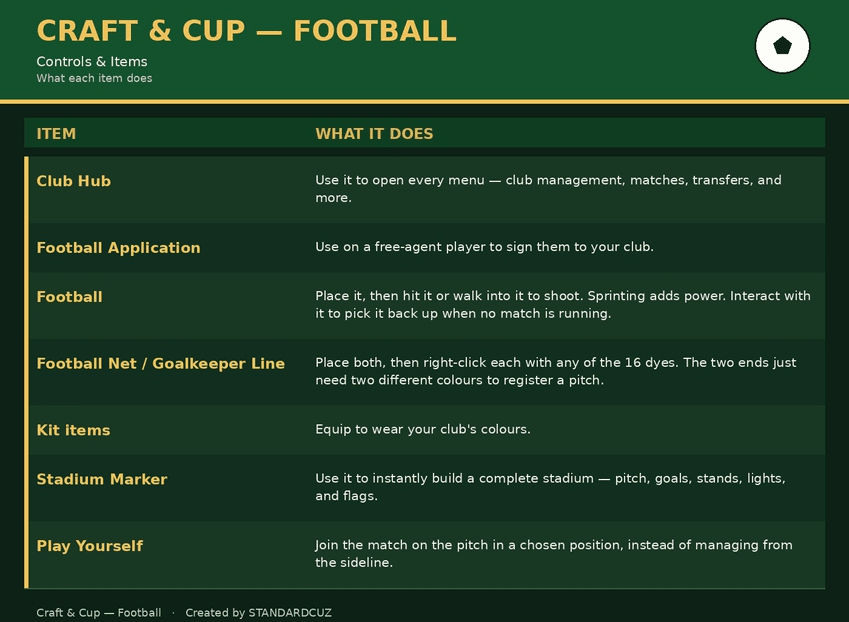Select the Club Hub item row
849x622 pixels.
coord(427,189)
